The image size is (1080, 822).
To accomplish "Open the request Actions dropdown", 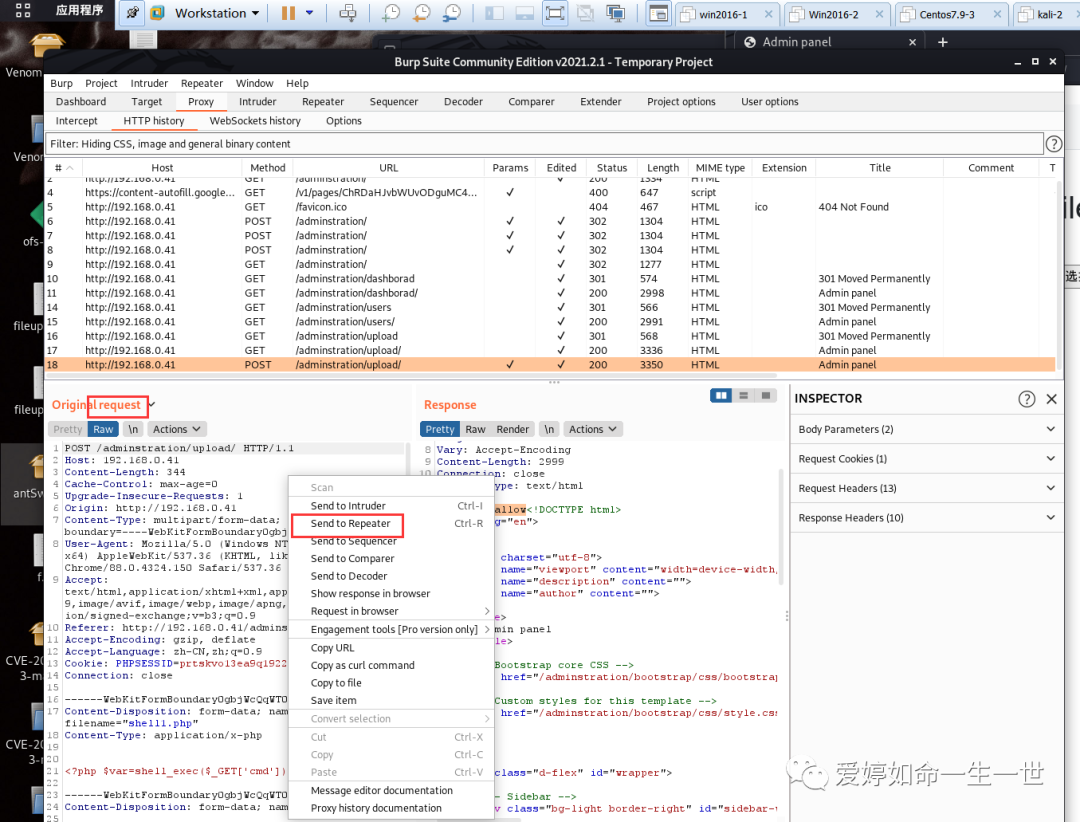I will point(176,429).
